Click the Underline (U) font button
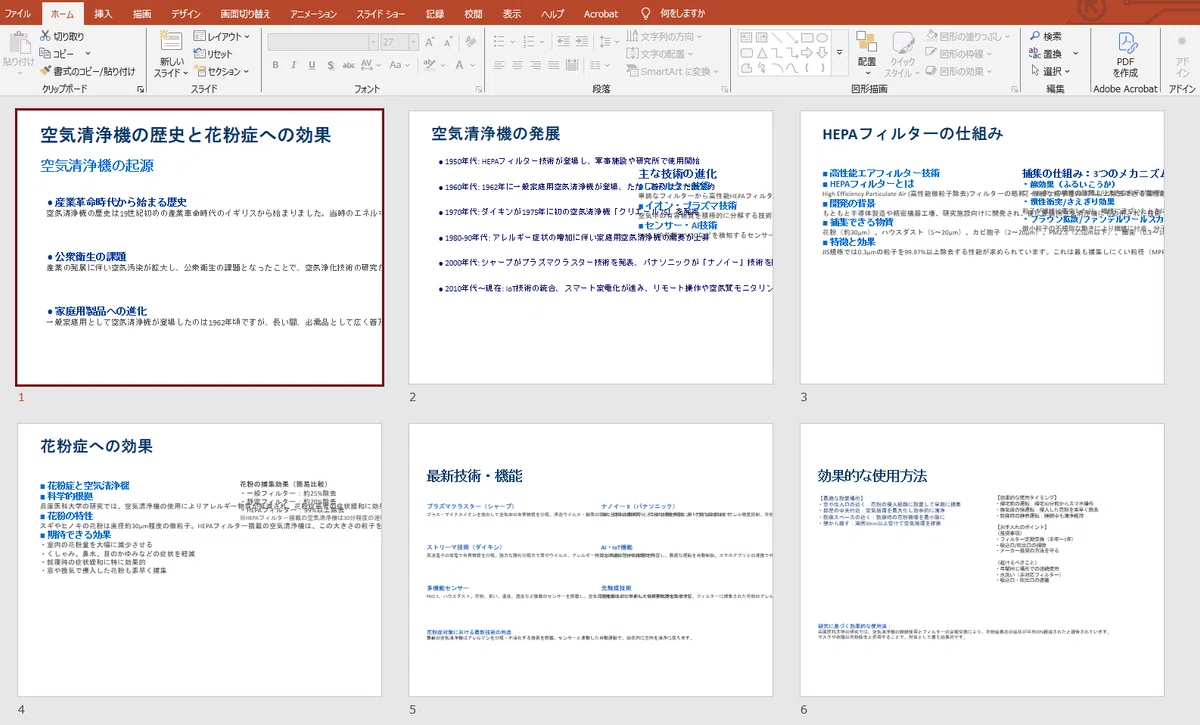The image size is (1200, 725). pos(312,65)
